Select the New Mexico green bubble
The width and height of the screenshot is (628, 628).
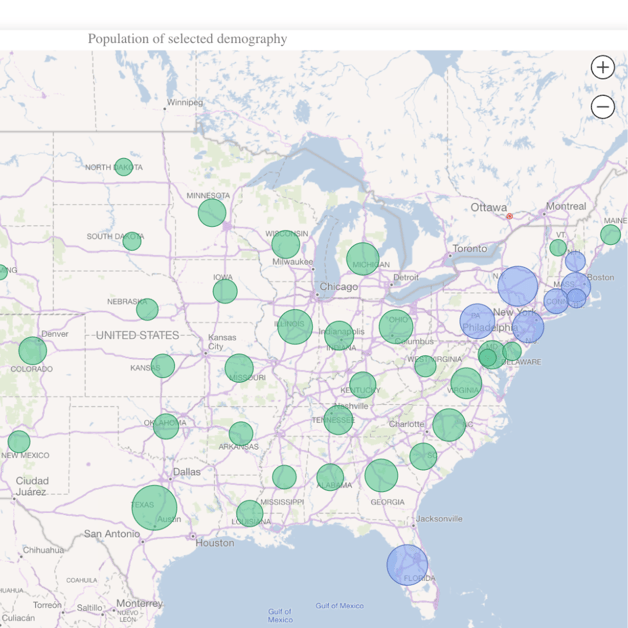click(x=19, y=442)
